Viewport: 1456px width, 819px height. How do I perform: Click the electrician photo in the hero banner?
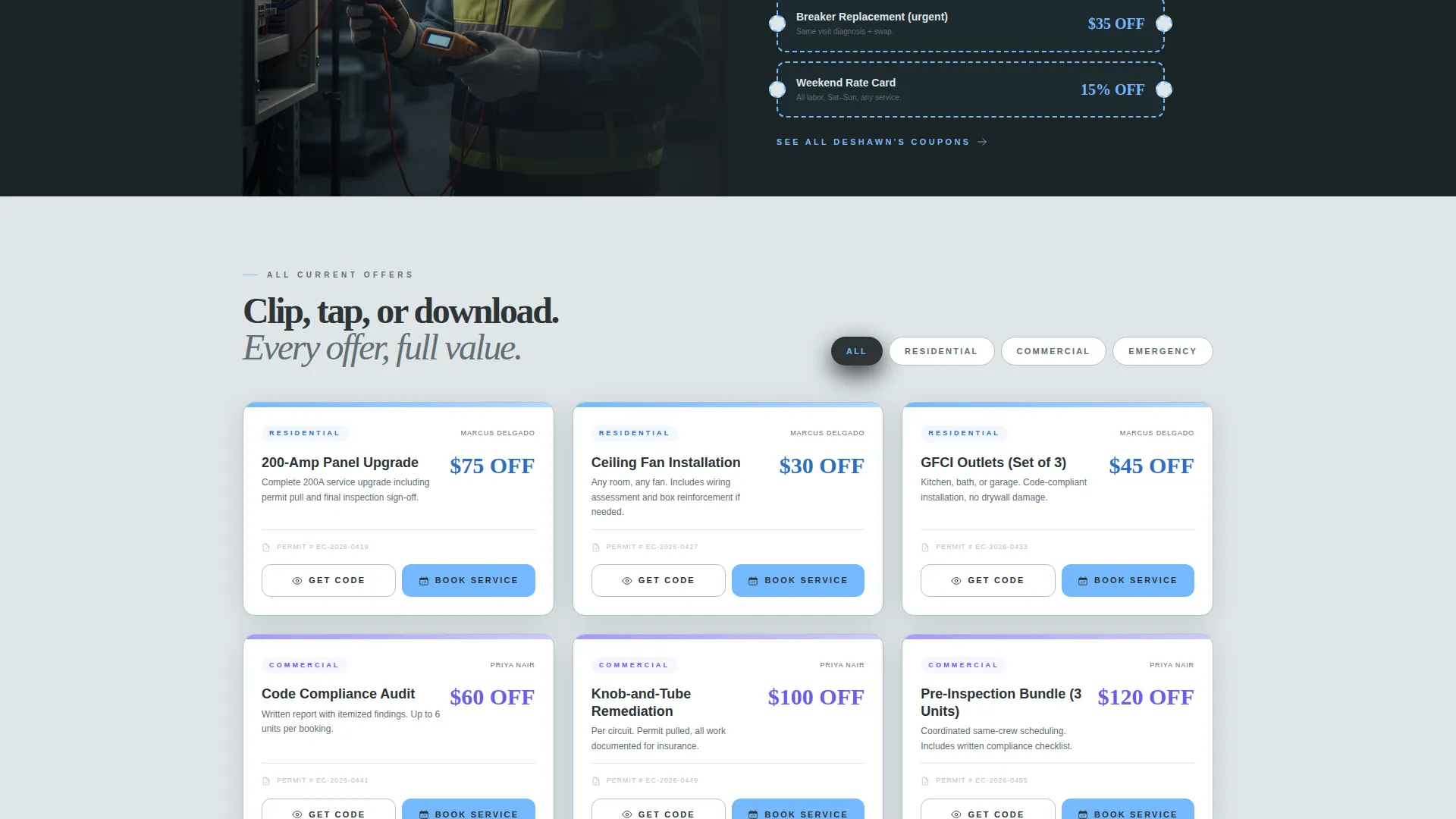485,98
